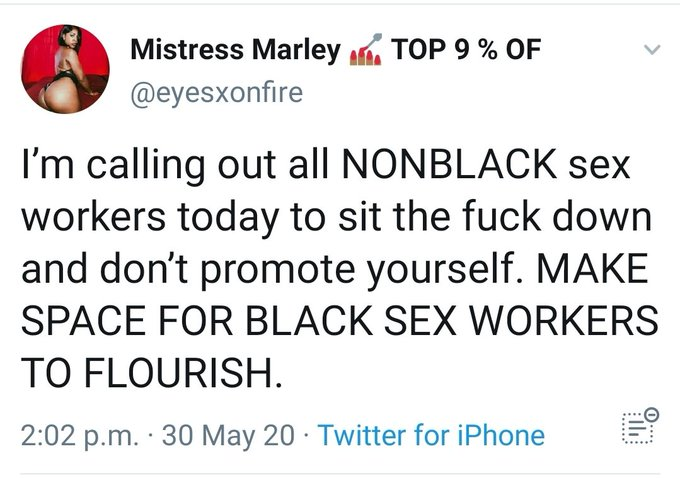
Task: Select the word NONBLACK in the tweet
Action: (x=450, y=164)
